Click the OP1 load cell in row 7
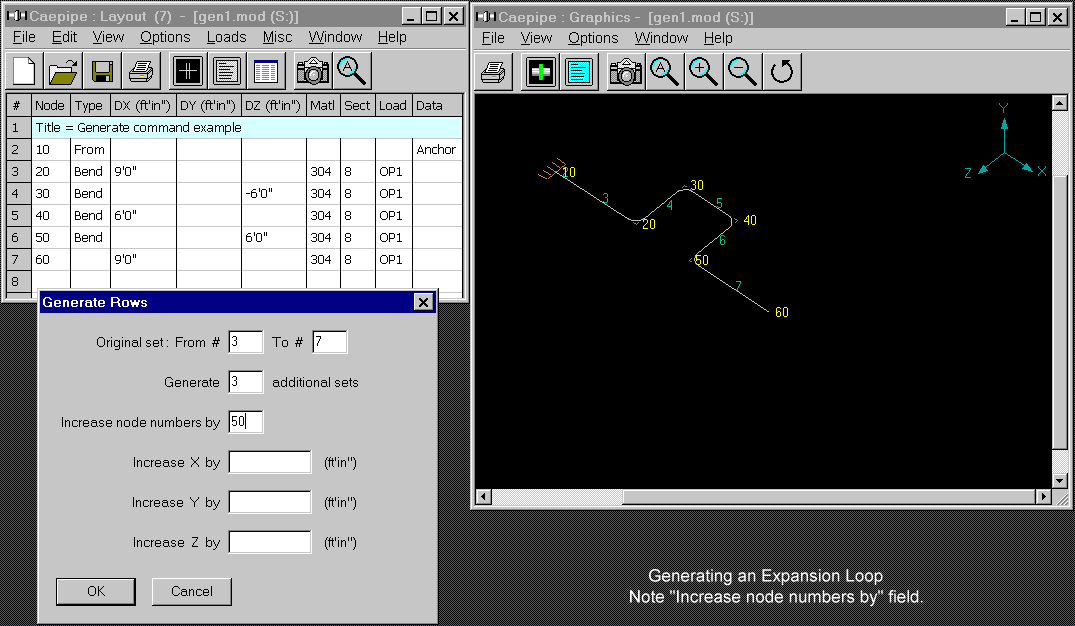Image resolution: width=1075 pixels, height=626 pixels. (x=393, y=259)
